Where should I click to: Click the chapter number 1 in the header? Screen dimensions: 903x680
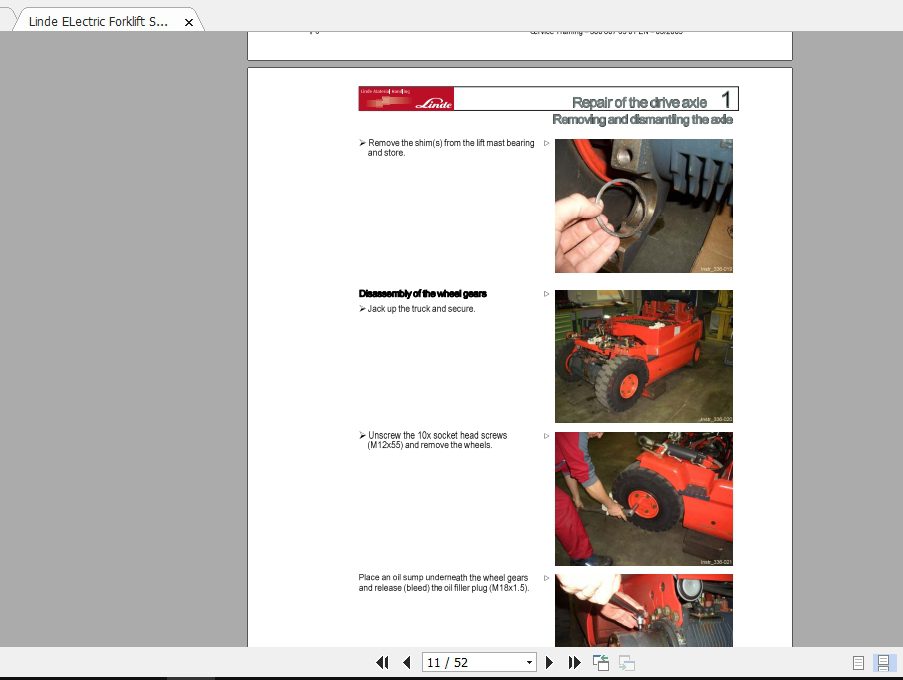point(726,100)
